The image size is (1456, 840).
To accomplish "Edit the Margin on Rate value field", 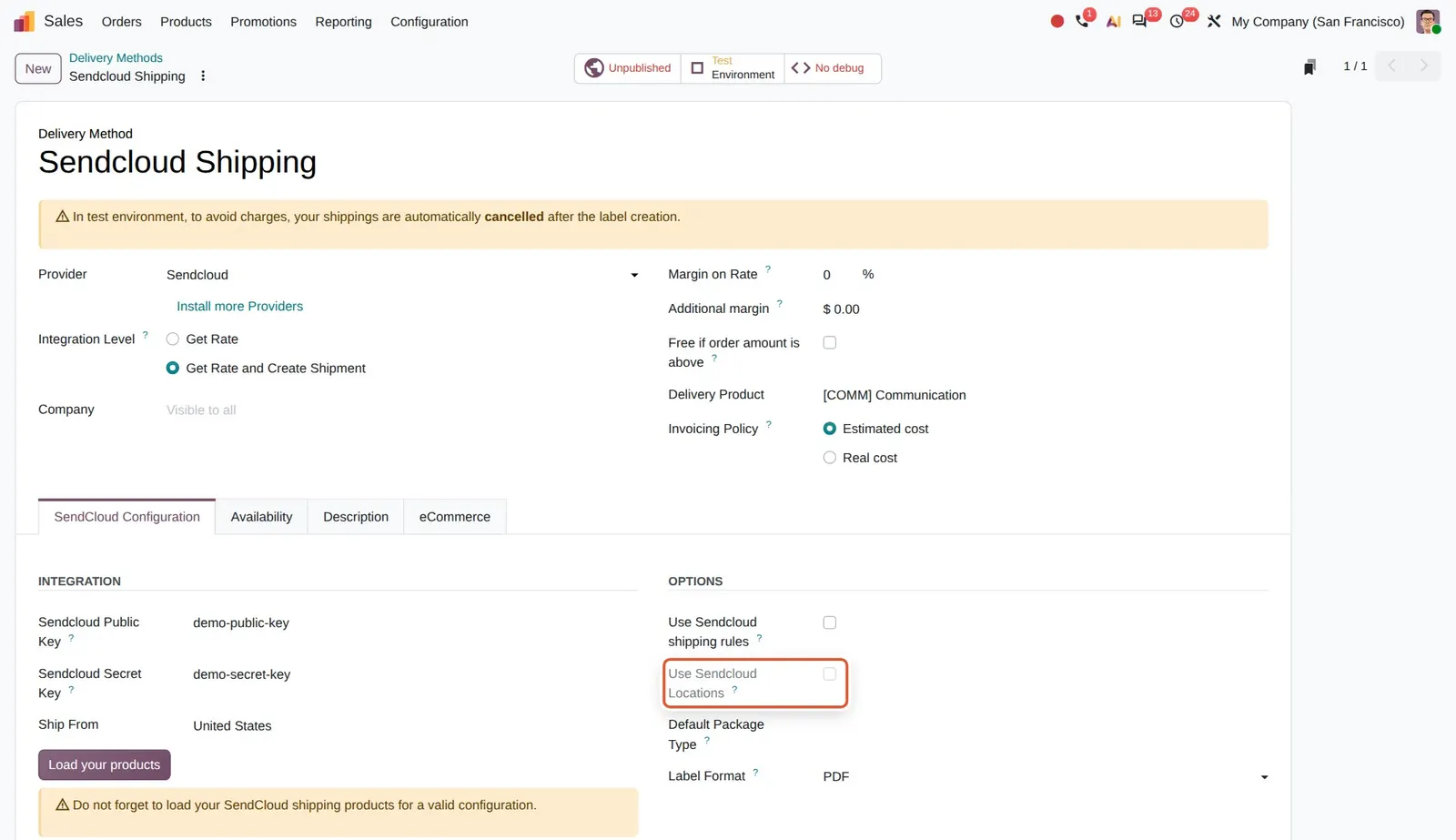I will 837,275.
